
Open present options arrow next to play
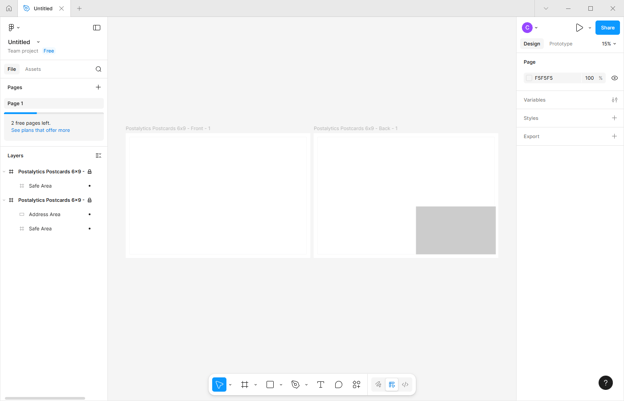(589, 28)
